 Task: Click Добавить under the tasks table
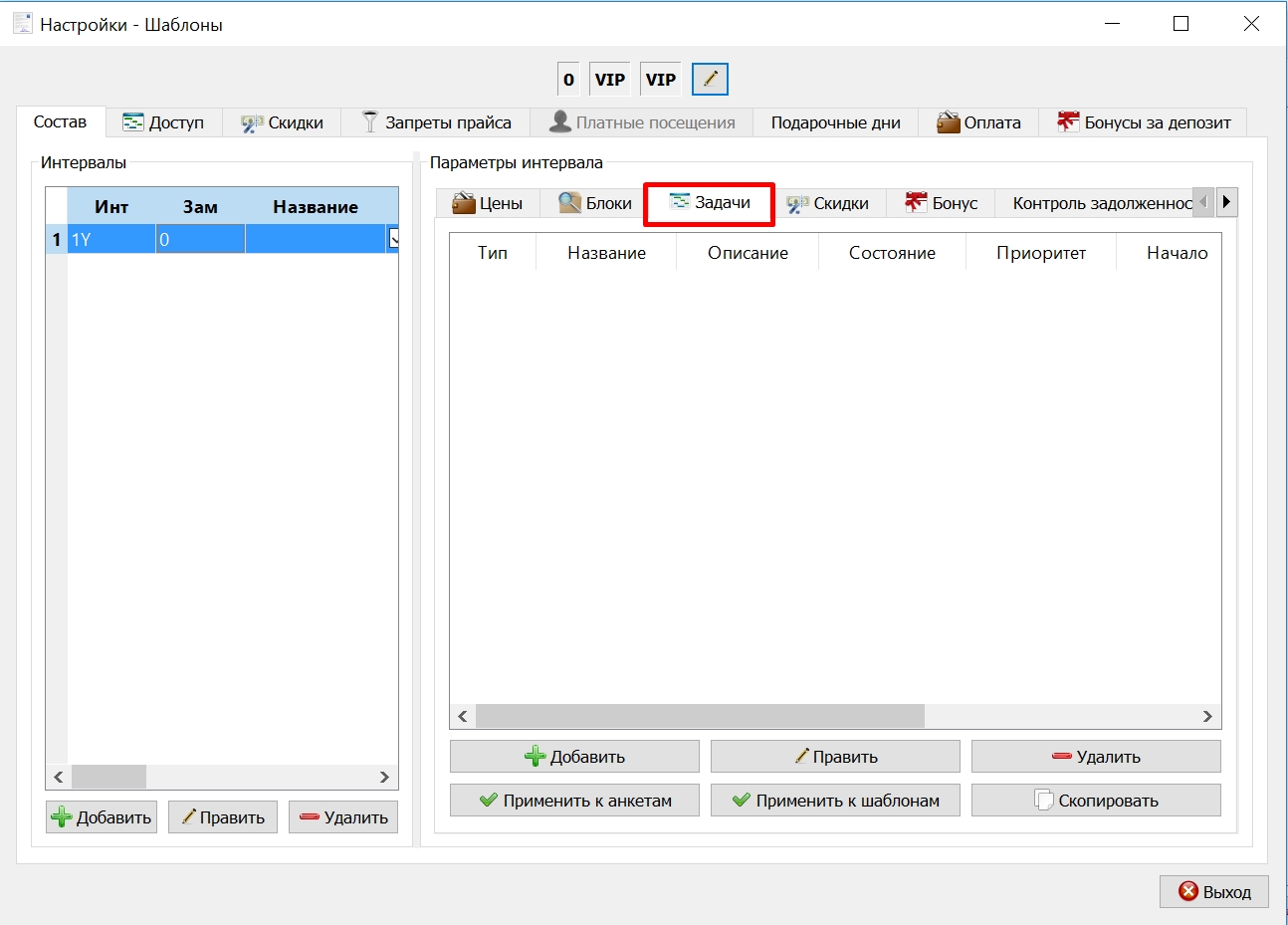click(x=574, y=757)
